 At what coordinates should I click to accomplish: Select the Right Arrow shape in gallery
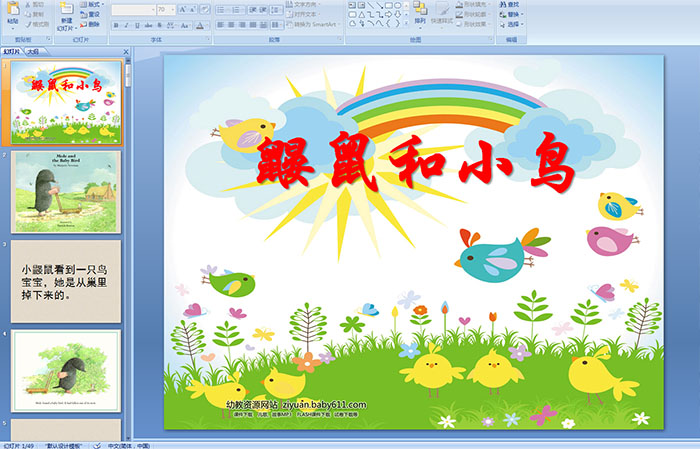click(388, 15)
